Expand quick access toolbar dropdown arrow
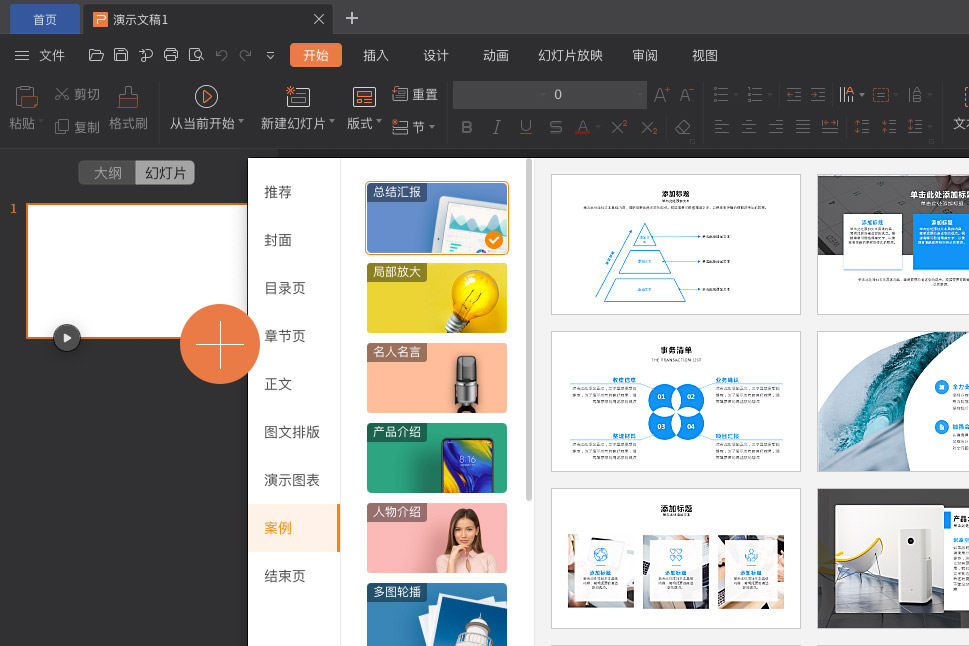 point(270,56)
